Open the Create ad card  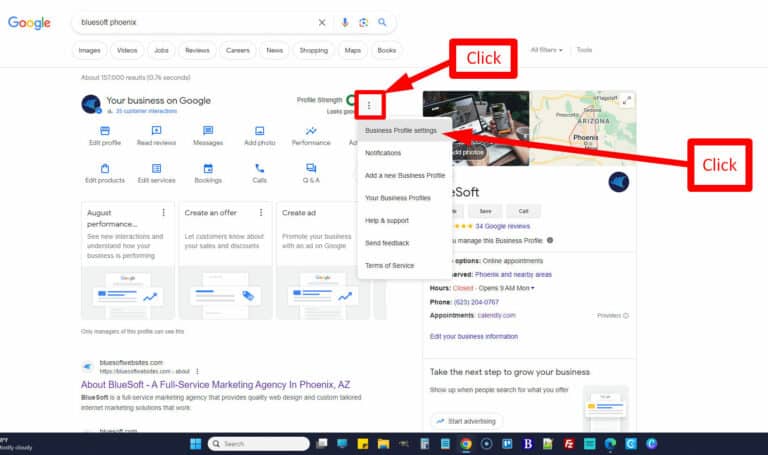323,261
